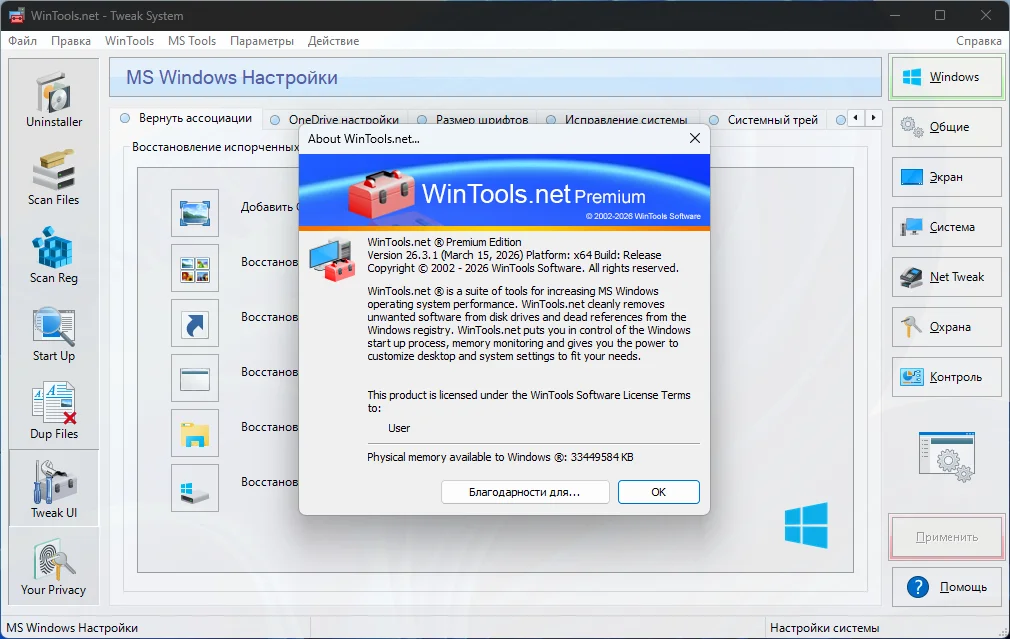Viewport: 1010px width, 639px height.
Task: Open the Параметры menu
Action: tap(262, 41)
